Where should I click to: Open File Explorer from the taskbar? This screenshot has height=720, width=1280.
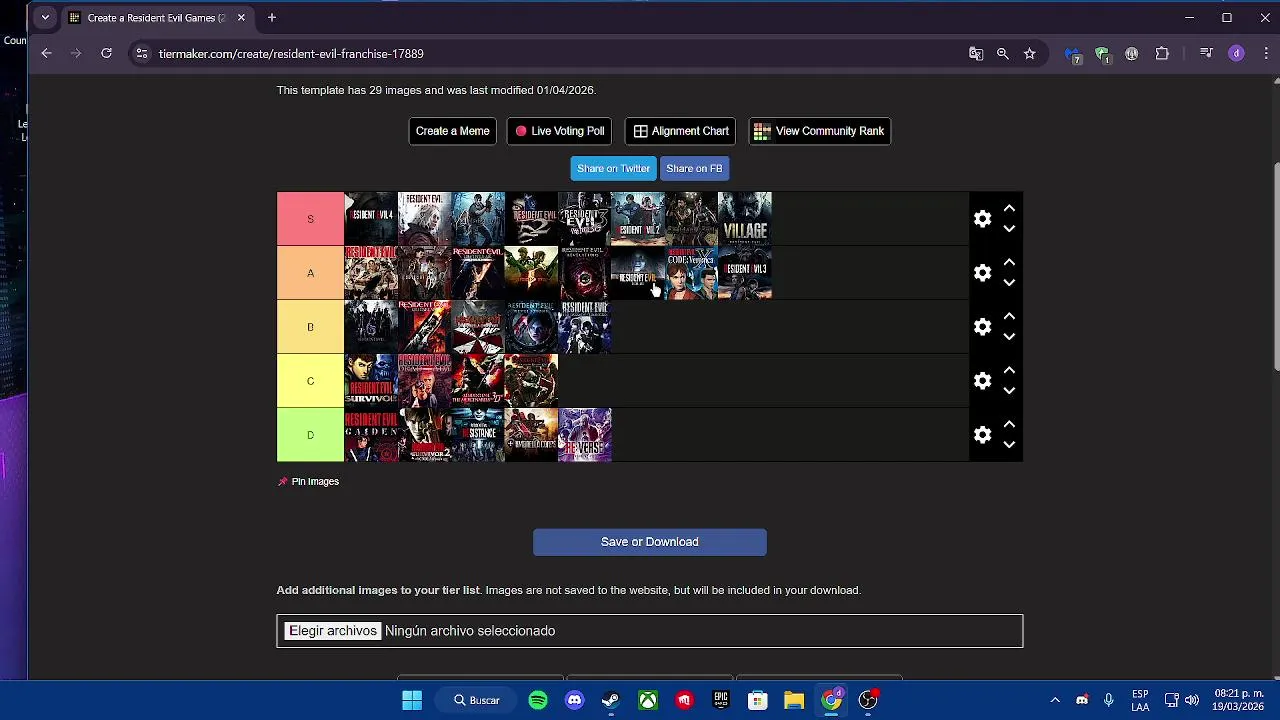pyautogui.click(x=794, y=700)
